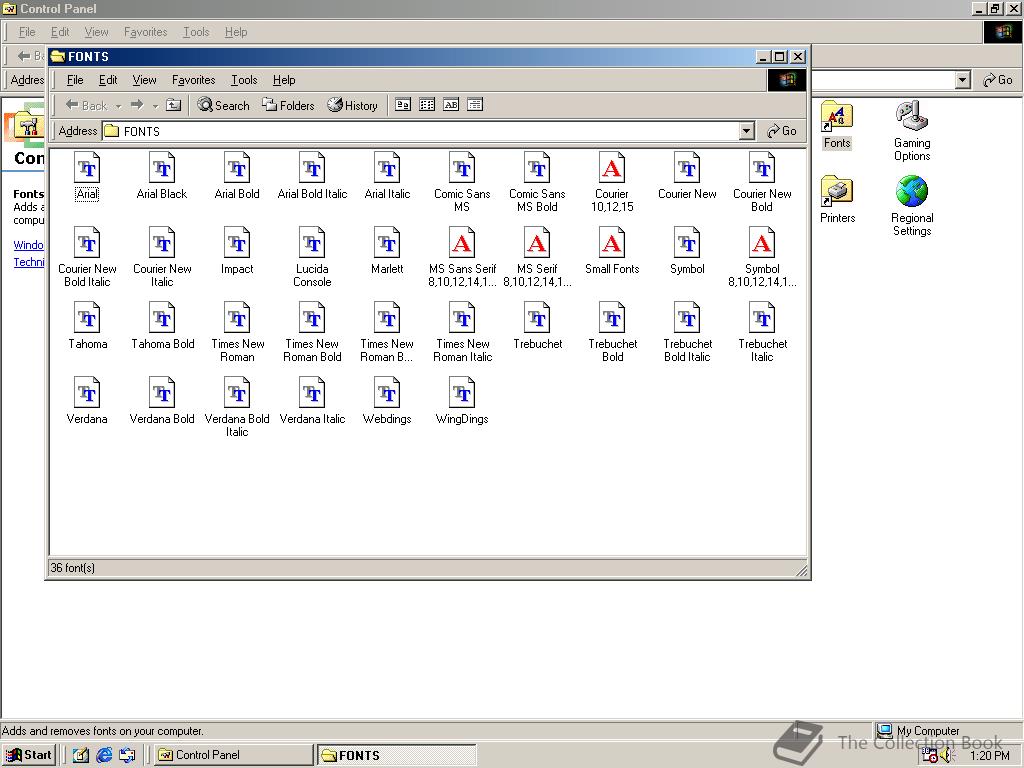Go up one folder level
1024x768 pixels.
[173, 104]
